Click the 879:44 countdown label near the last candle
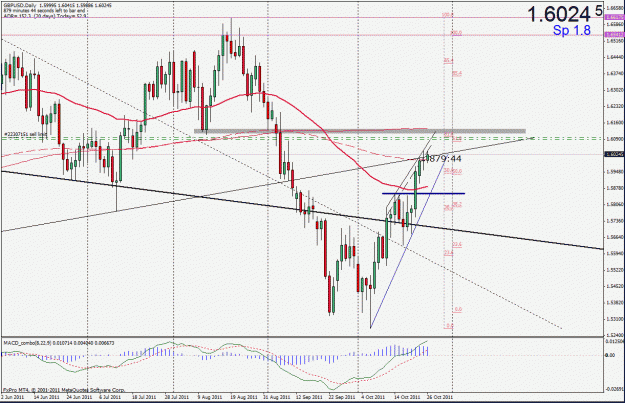The image size is (625, 403). 444,159
